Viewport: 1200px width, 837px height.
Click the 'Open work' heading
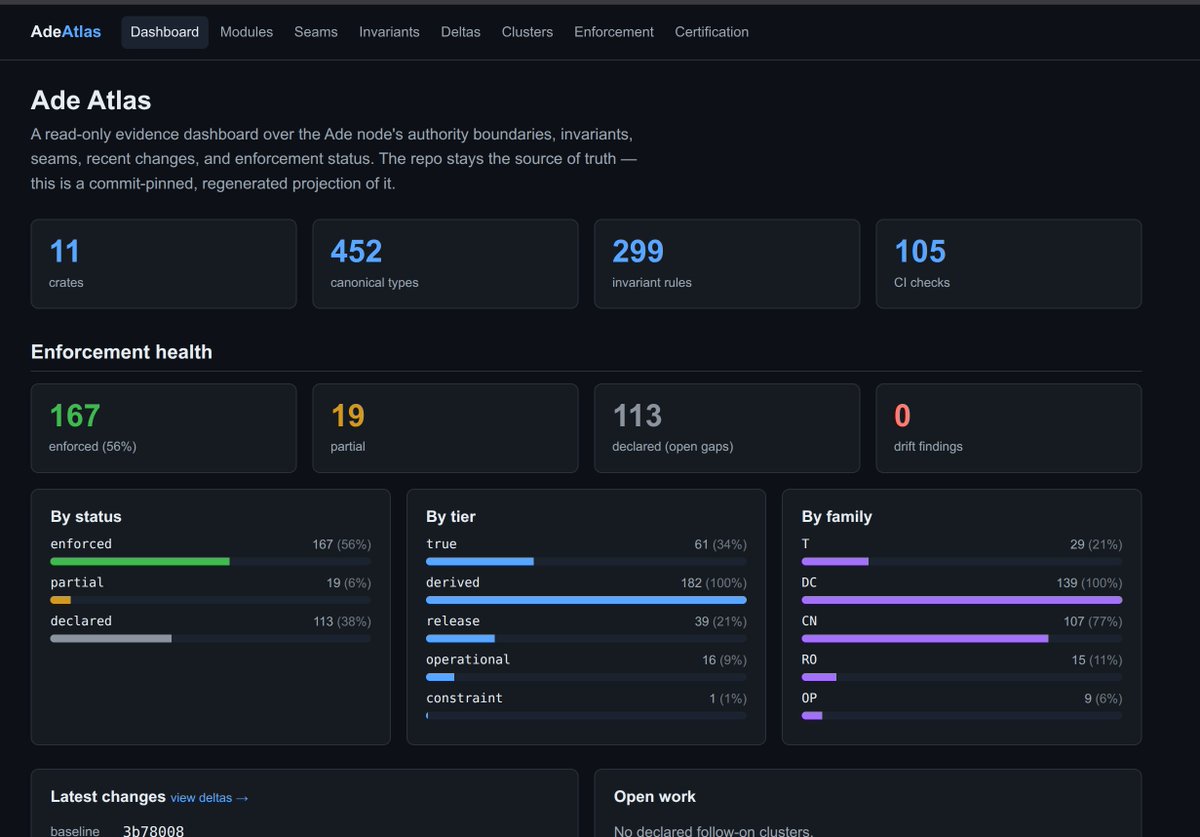point(655,797)
